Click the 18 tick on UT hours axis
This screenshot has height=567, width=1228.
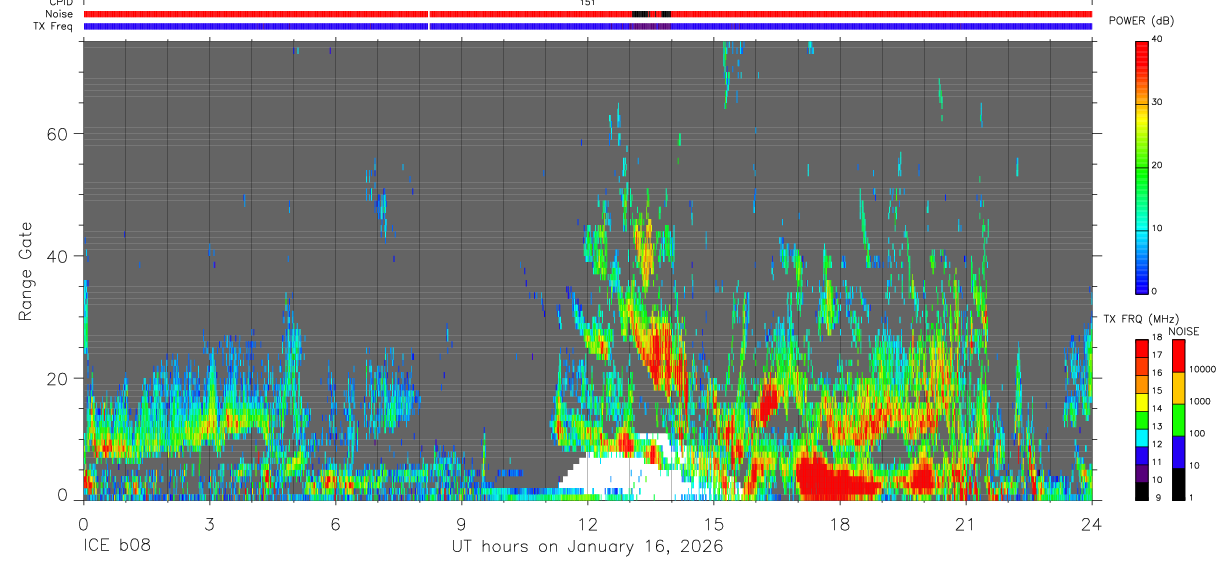click(840, 524)
